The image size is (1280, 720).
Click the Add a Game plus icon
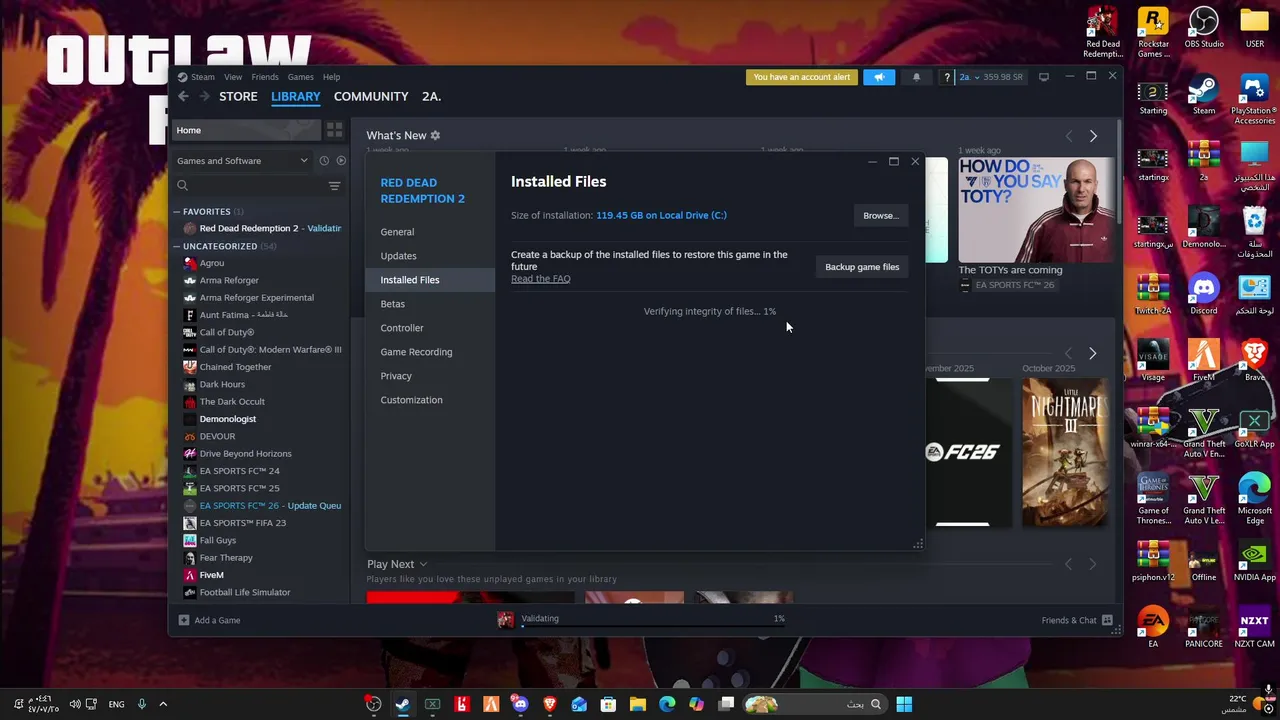point(183,620)
